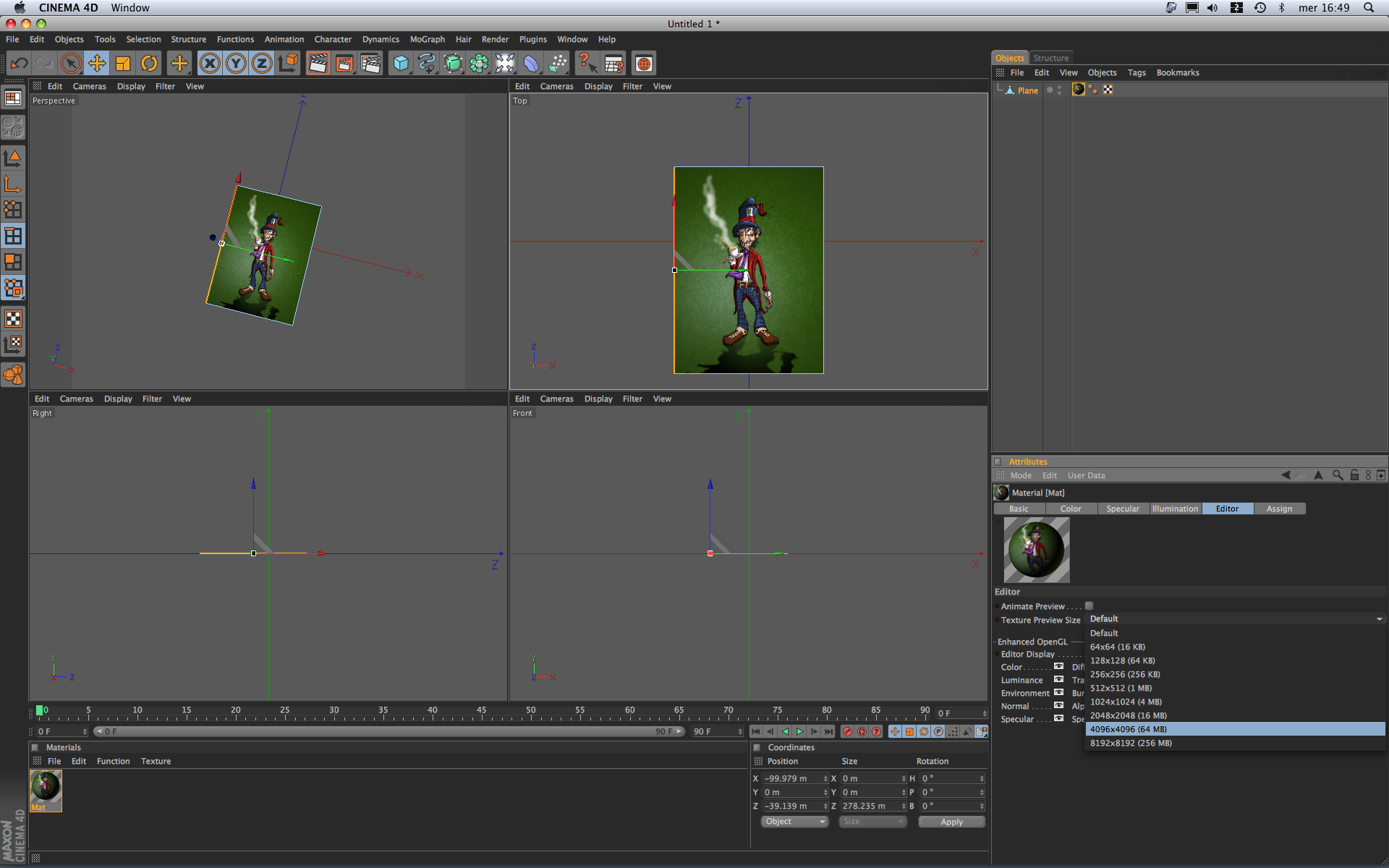
Task: Select the Move tool
Action: pos(97,64)
